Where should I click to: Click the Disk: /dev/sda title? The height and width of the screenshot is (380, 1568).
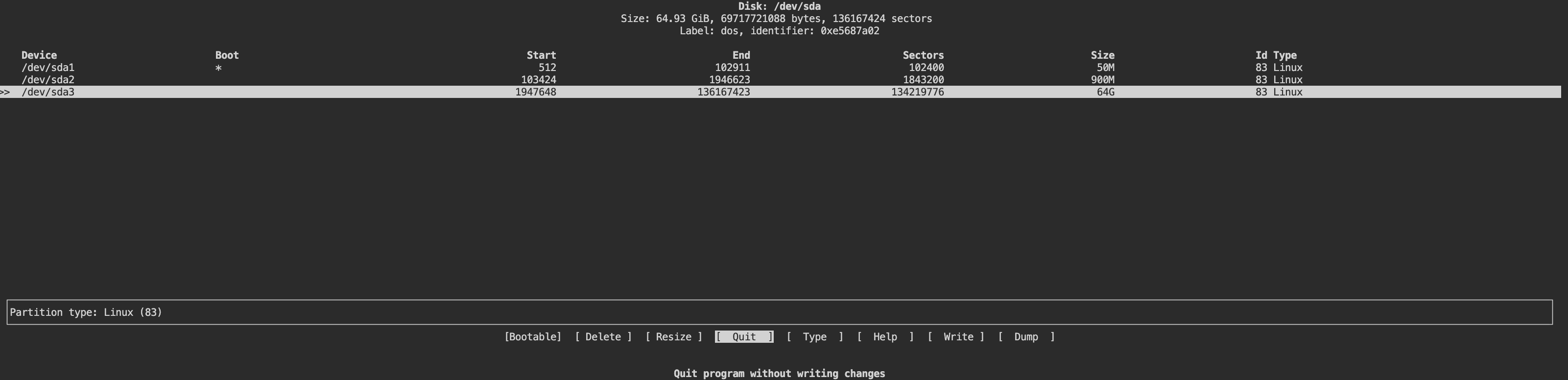[779, 6]
